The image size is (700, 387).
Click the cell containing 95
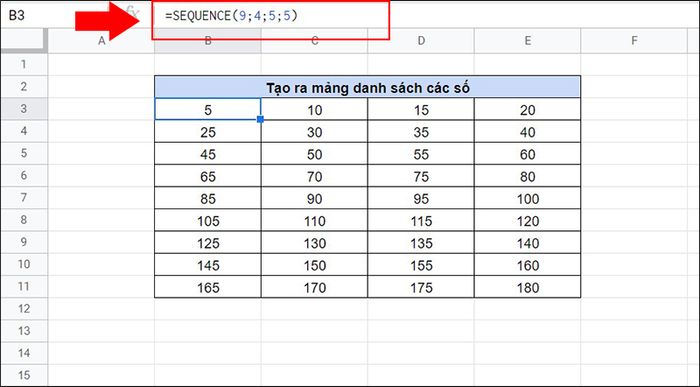point(421,198)
